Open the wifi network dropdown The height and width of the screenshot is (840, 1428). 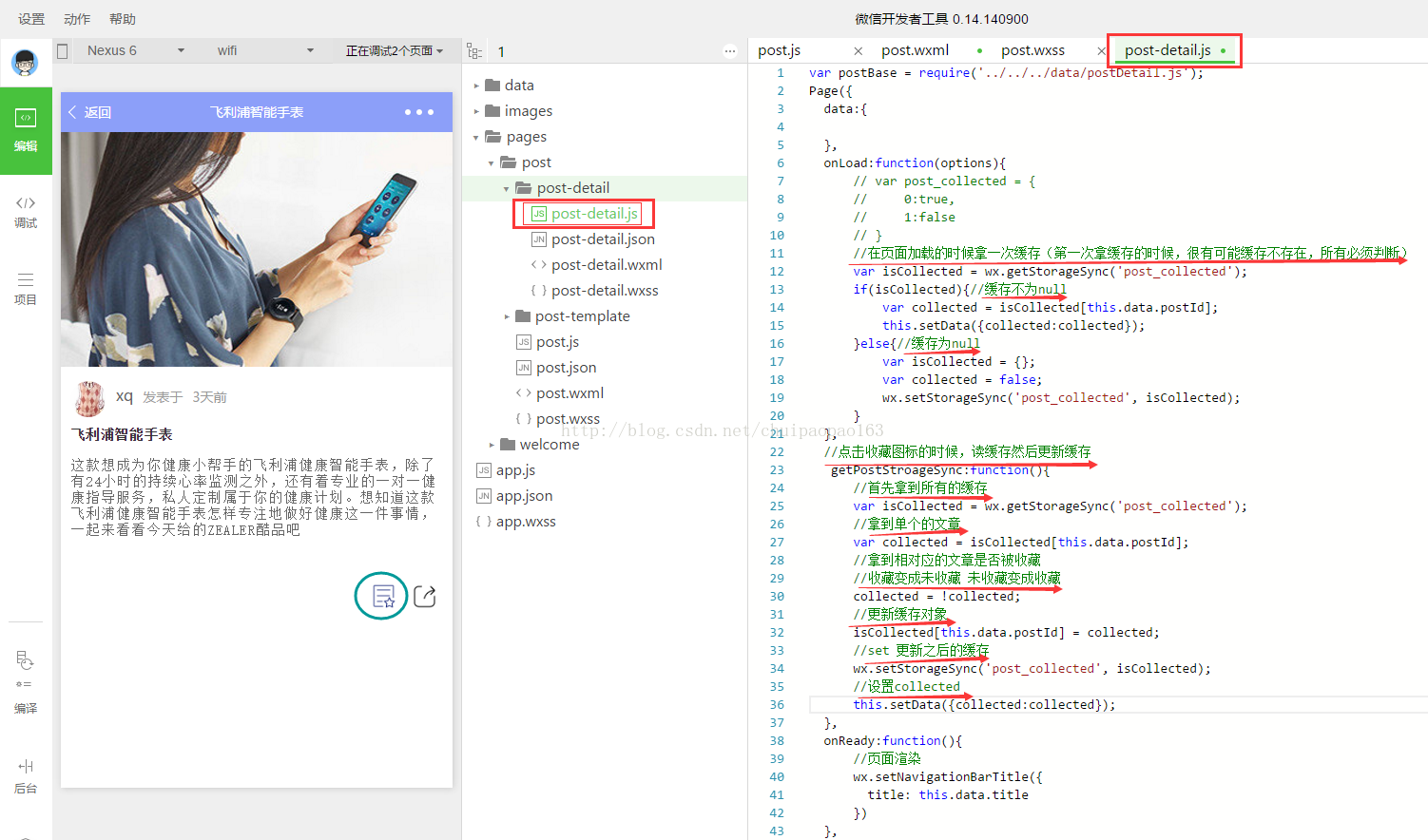click(264, 50)
